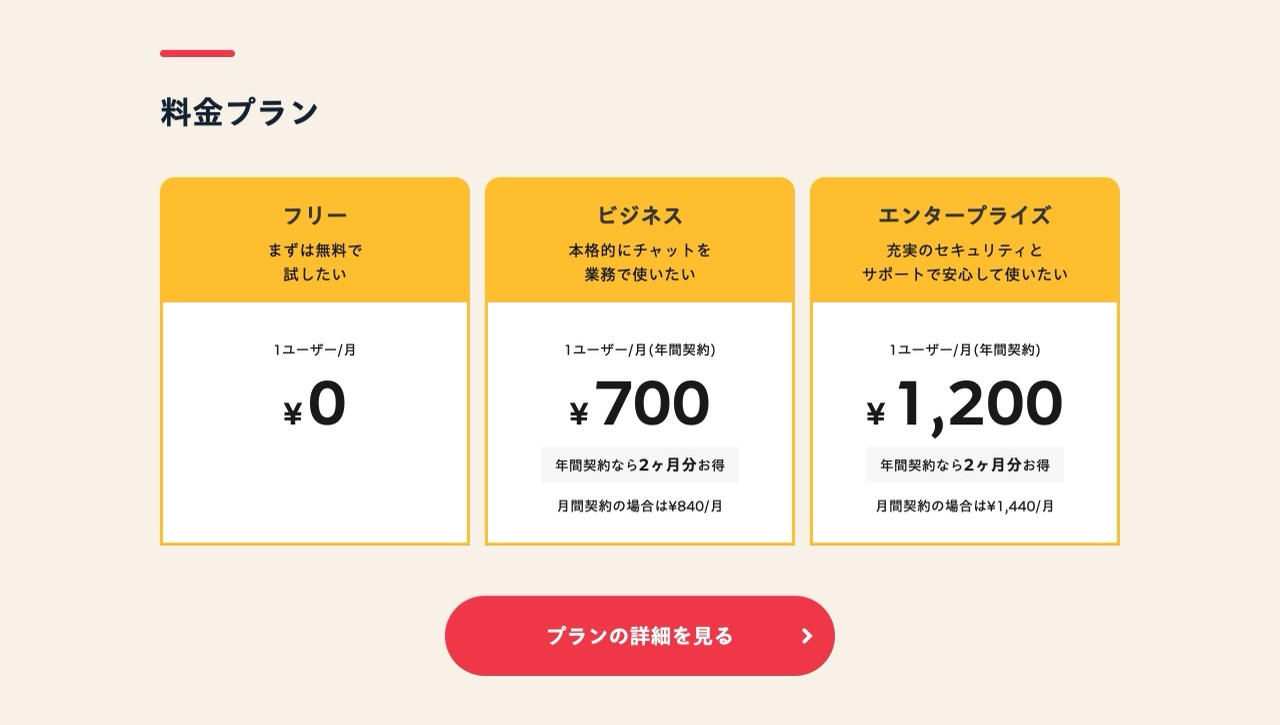
Task: Click the ¥700 price on the business plan
Action: tap(639, 402)
